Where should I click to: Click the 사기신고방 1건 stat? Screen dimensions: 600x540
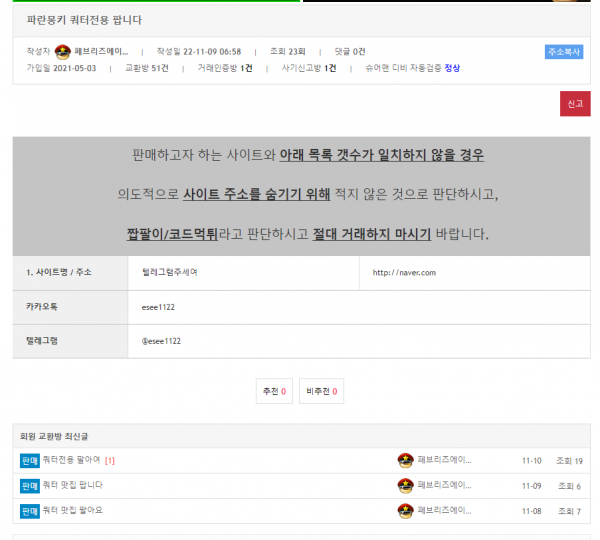[309, 68]
